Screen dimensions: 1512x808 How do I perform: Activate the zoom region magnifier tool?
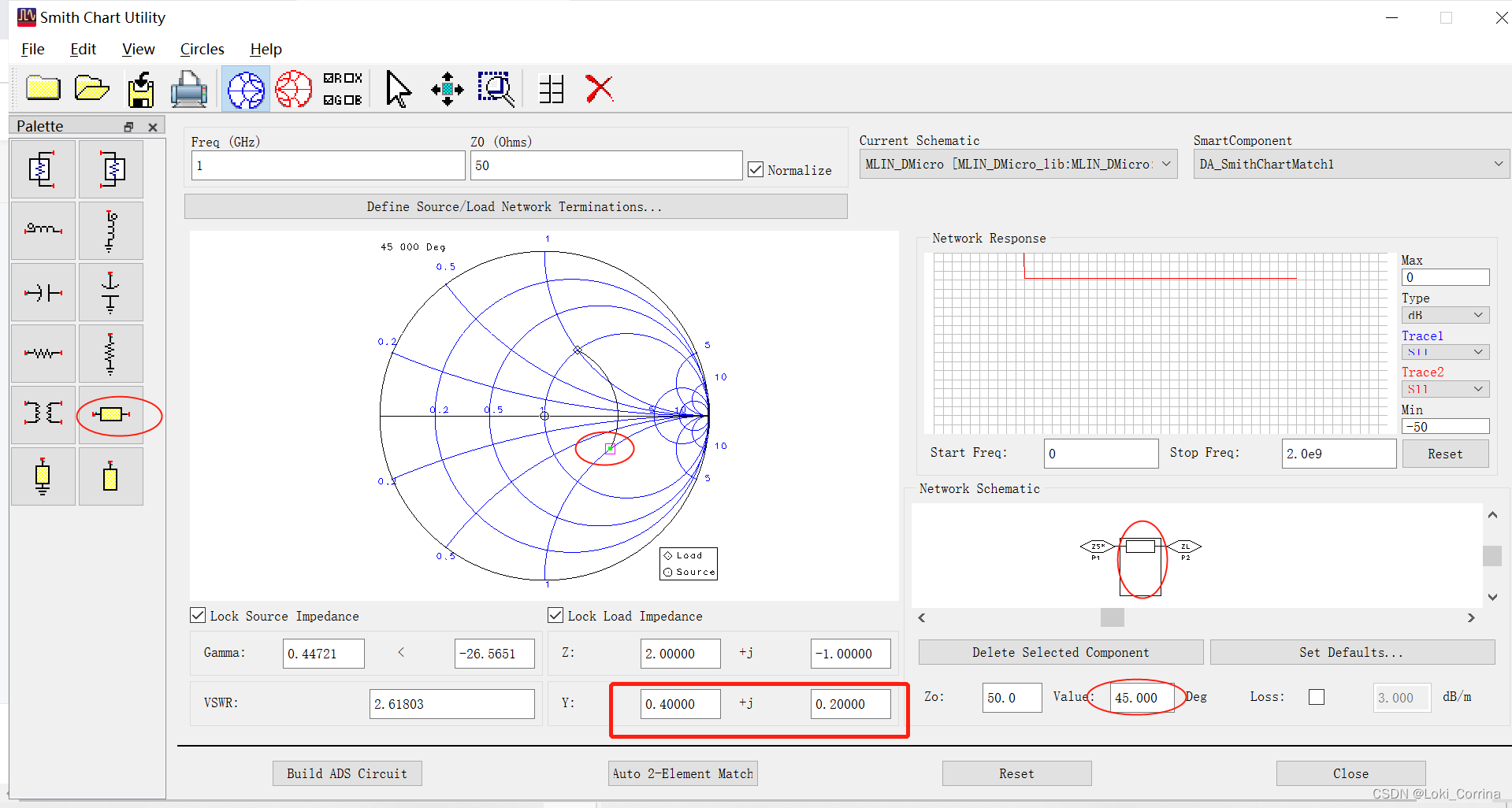(x=496, y=89)
